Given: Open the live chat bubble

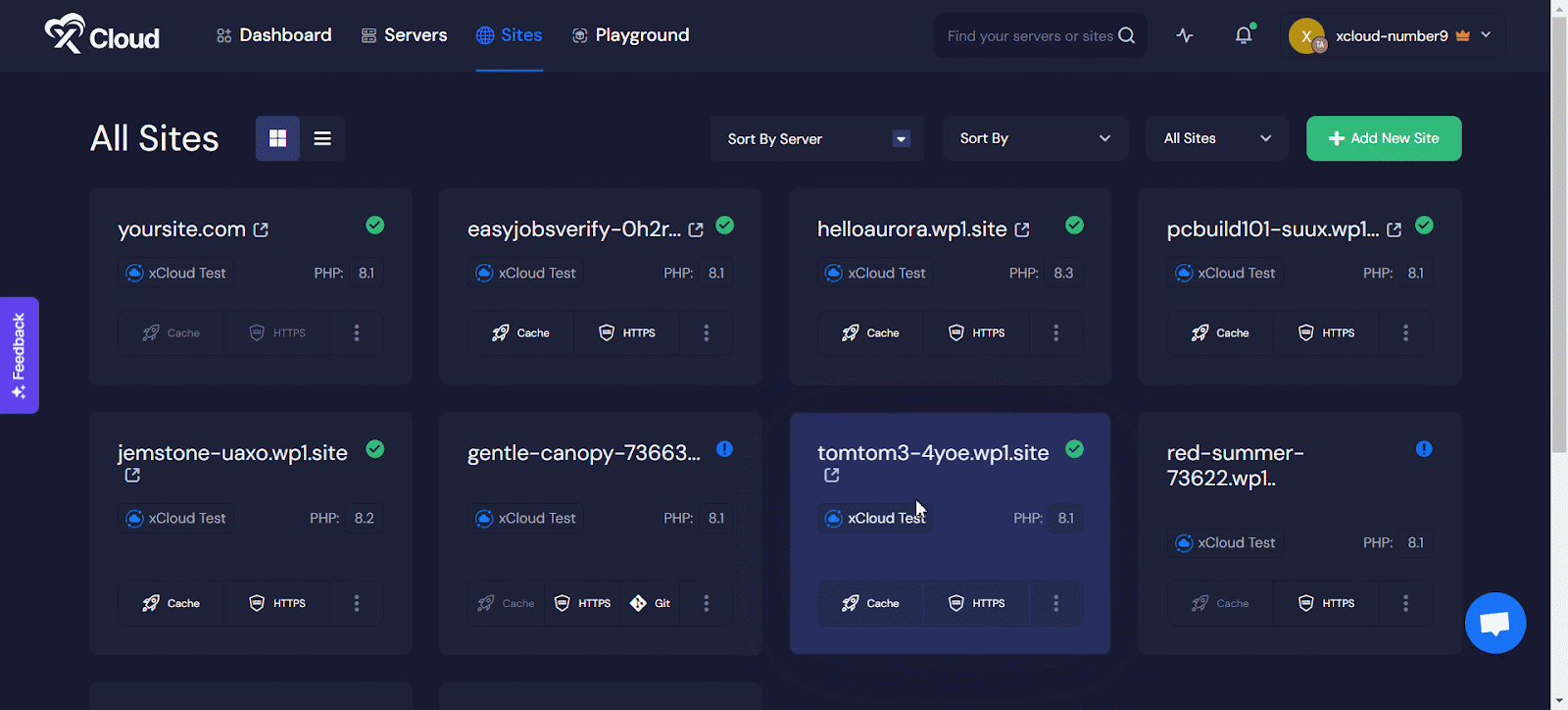Looking at the screenshot, I should click(1495, 623).
